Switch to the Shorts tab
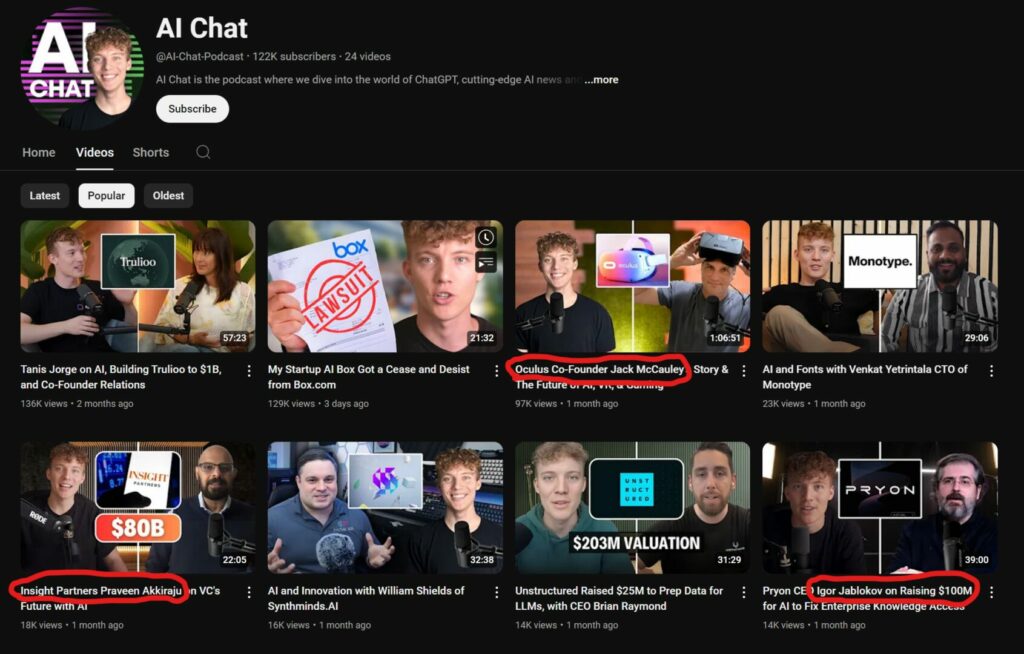Screen dimensions: 1024x654 [x=151, y=152]
